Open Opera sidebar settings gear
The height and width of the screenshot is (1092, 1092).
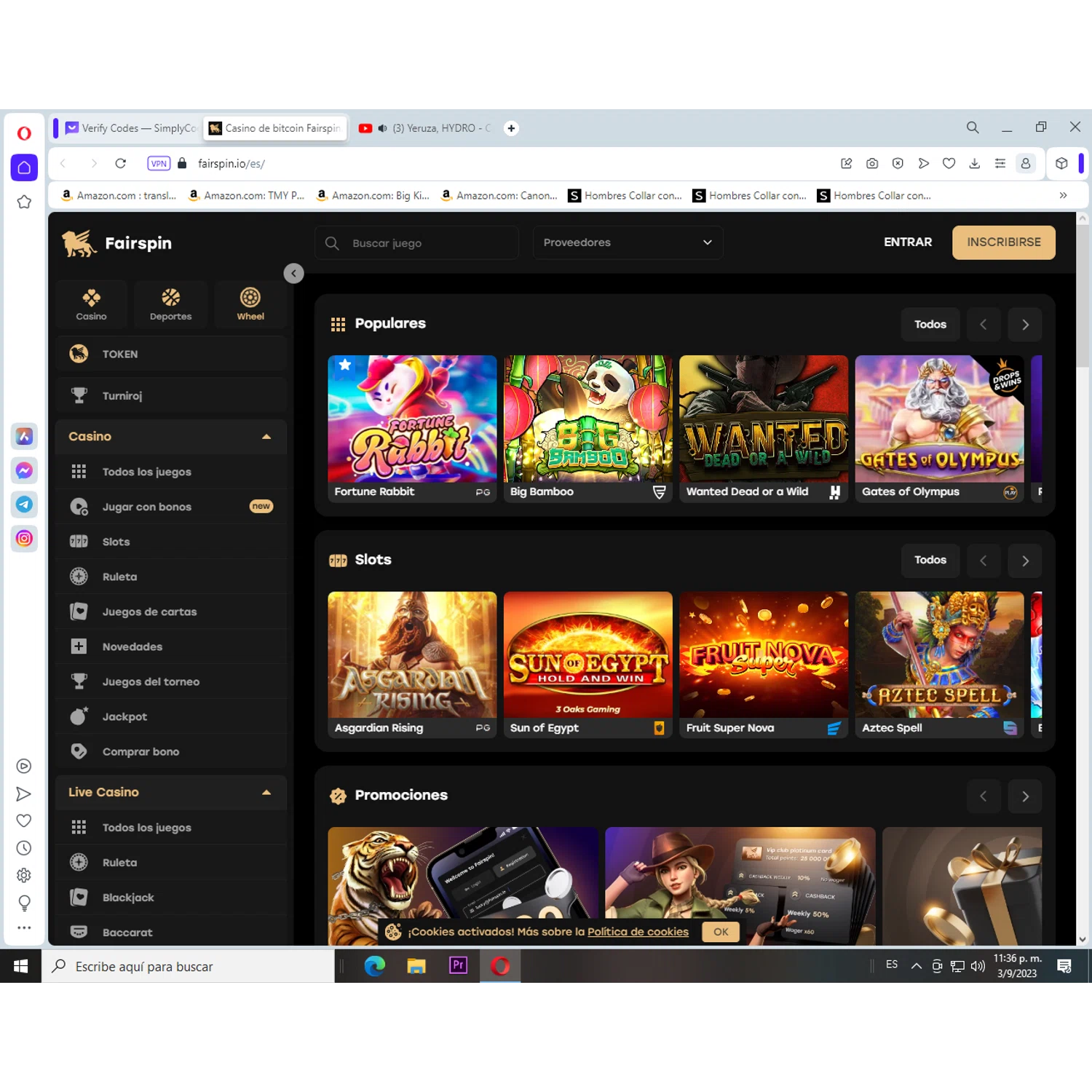[24, 875]
